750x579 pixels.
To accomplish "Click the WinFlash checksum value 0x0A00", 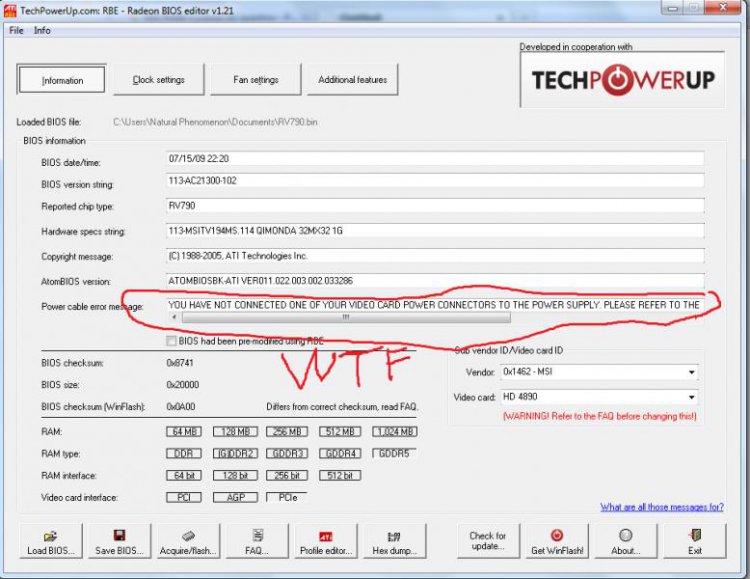I will point(181,407).
